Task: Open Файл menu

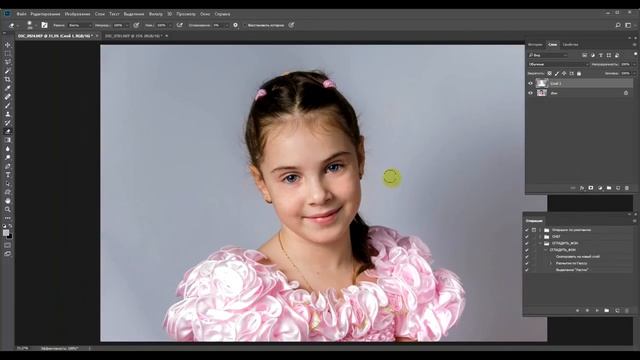Action: tap(21, 14)
